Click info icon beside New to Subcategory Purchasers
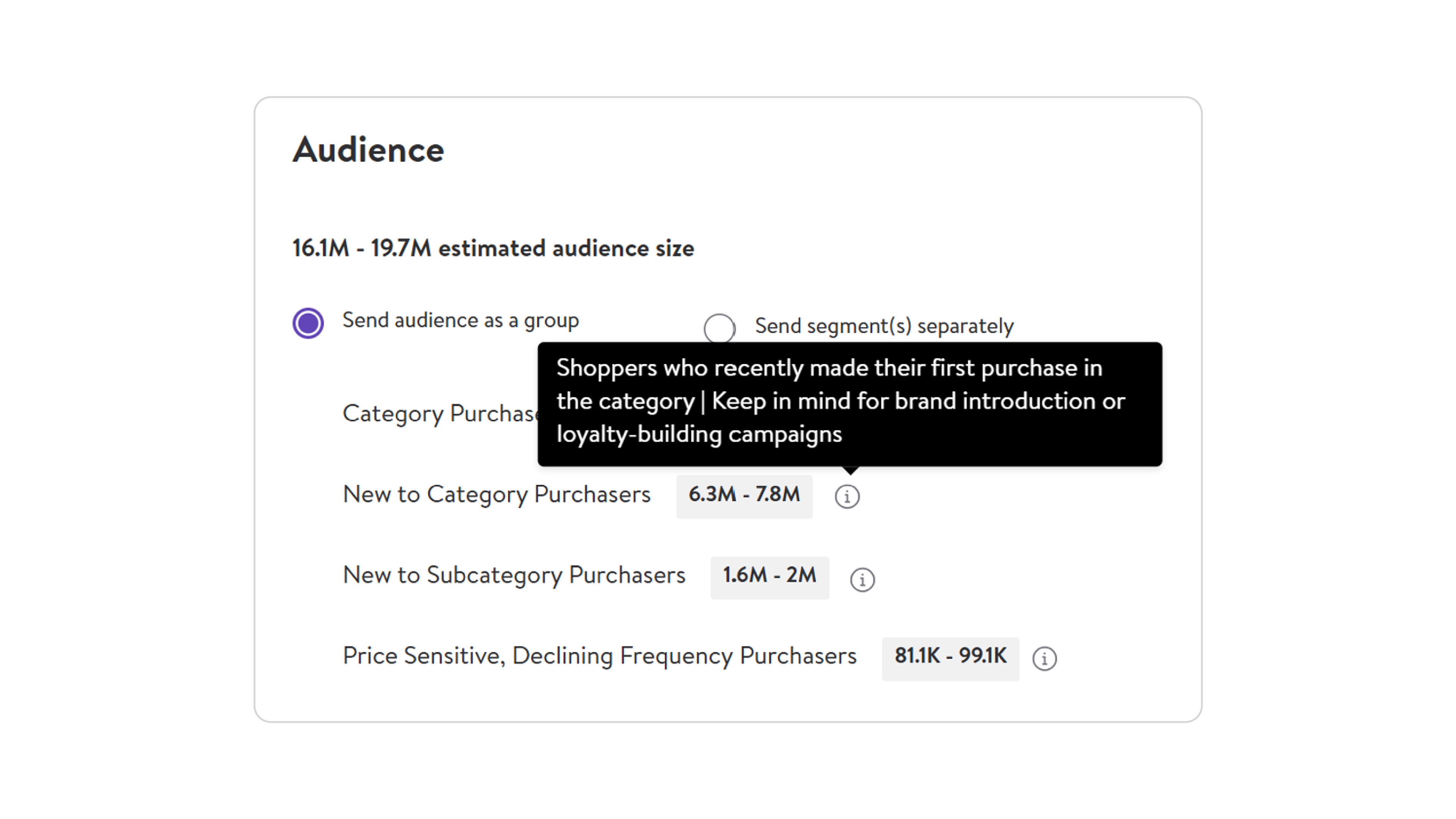The width and height of the screenshot is (1456, 819). click(862, 579)
